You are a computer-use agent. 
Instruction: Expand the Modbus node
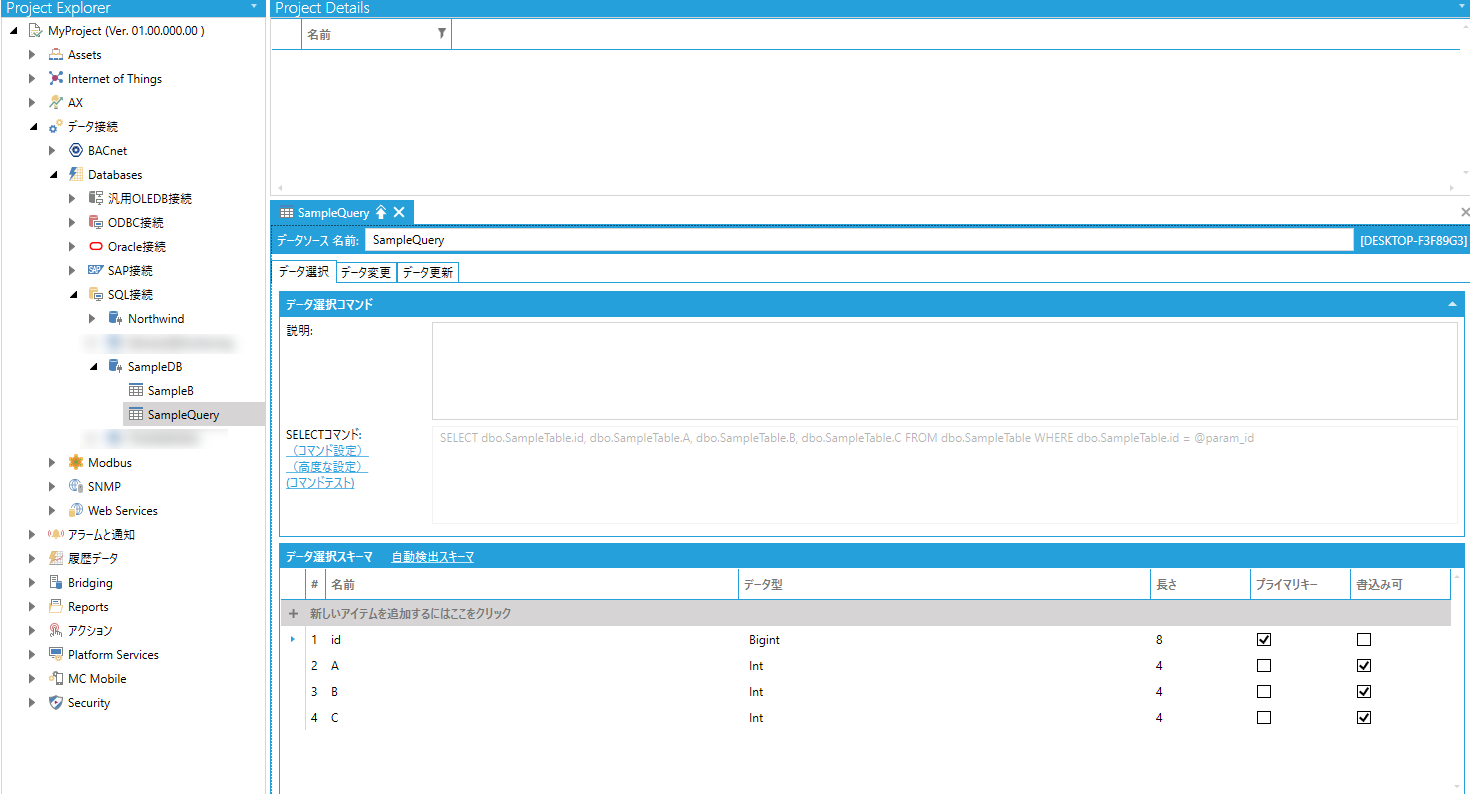click(x=52, y=463)
